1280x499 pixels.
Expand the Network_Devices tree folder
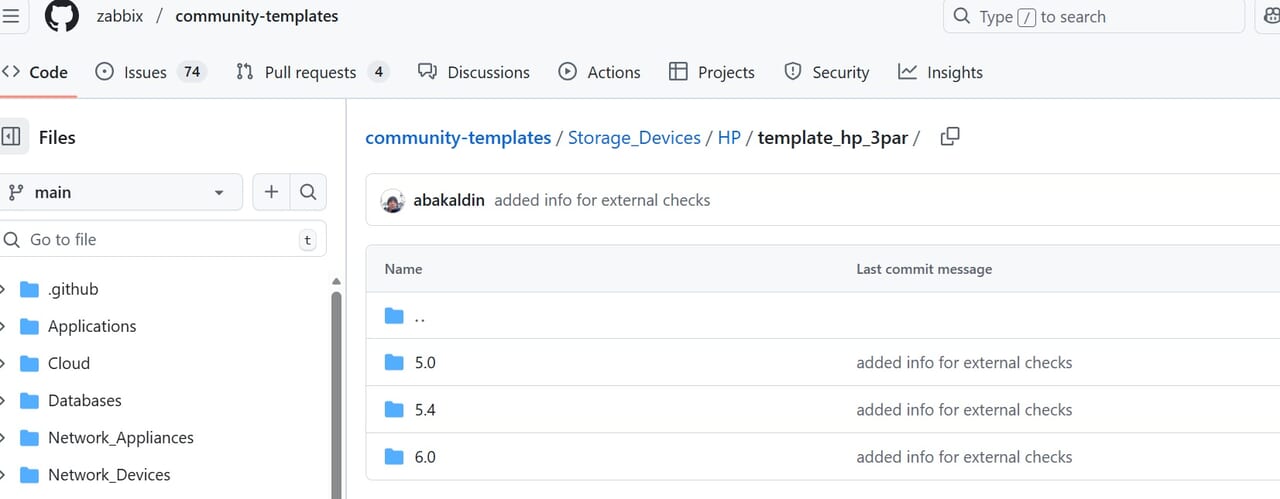(x=5, y=475)
